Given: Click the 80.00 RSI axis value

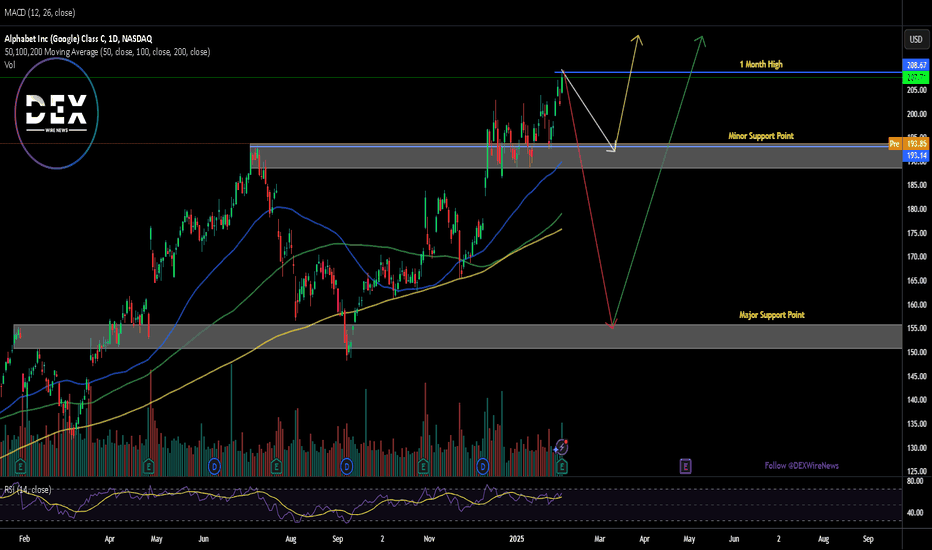Looking at the screenshot, I should (x=916, y=481).
